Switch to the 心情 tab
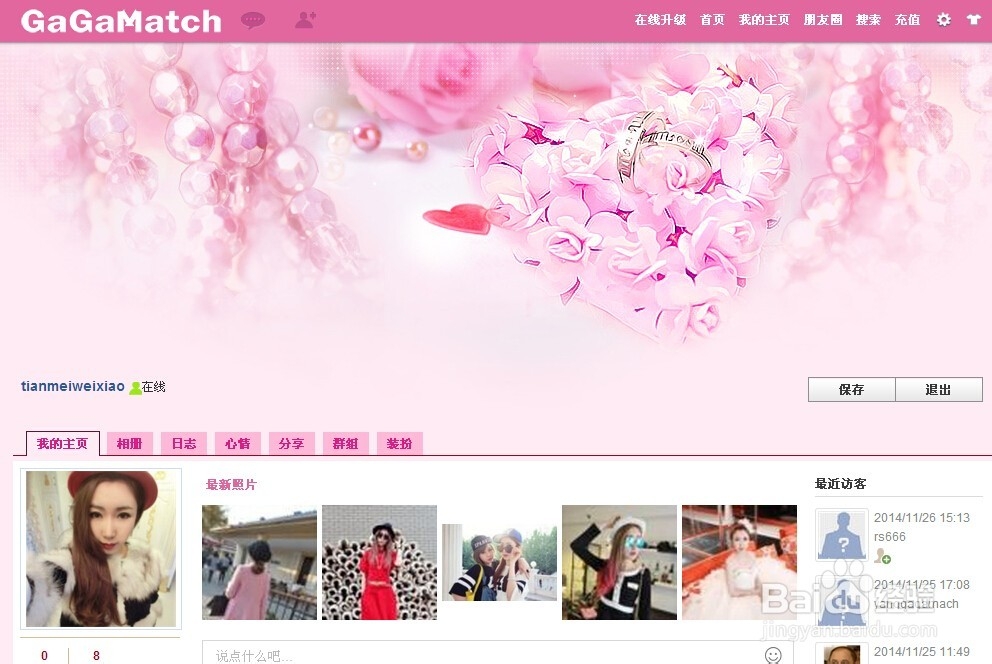The height and width of the screenshot is (664, 992). 237,443
